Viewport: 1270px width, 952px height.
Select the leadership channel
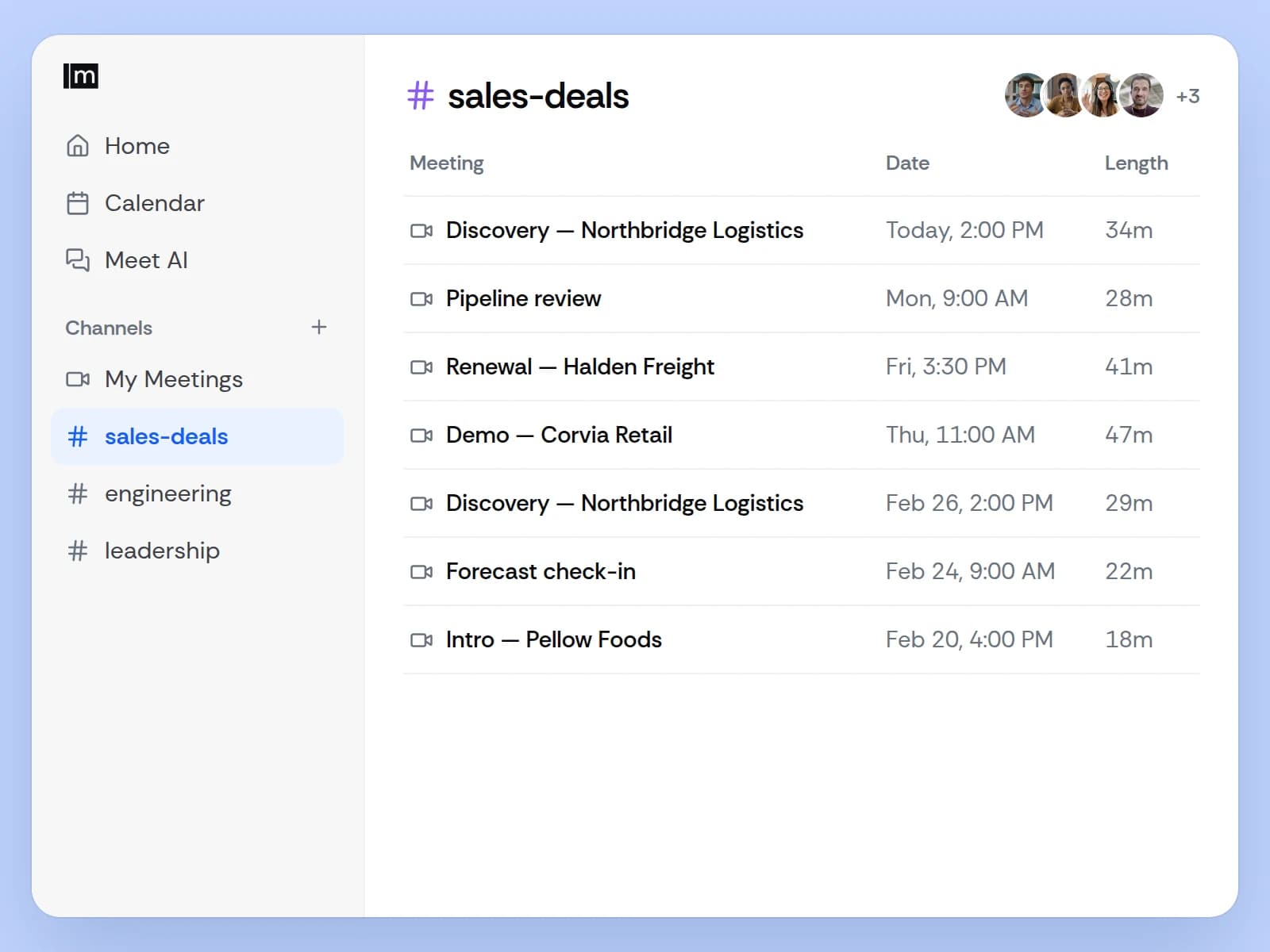(198, 551)
